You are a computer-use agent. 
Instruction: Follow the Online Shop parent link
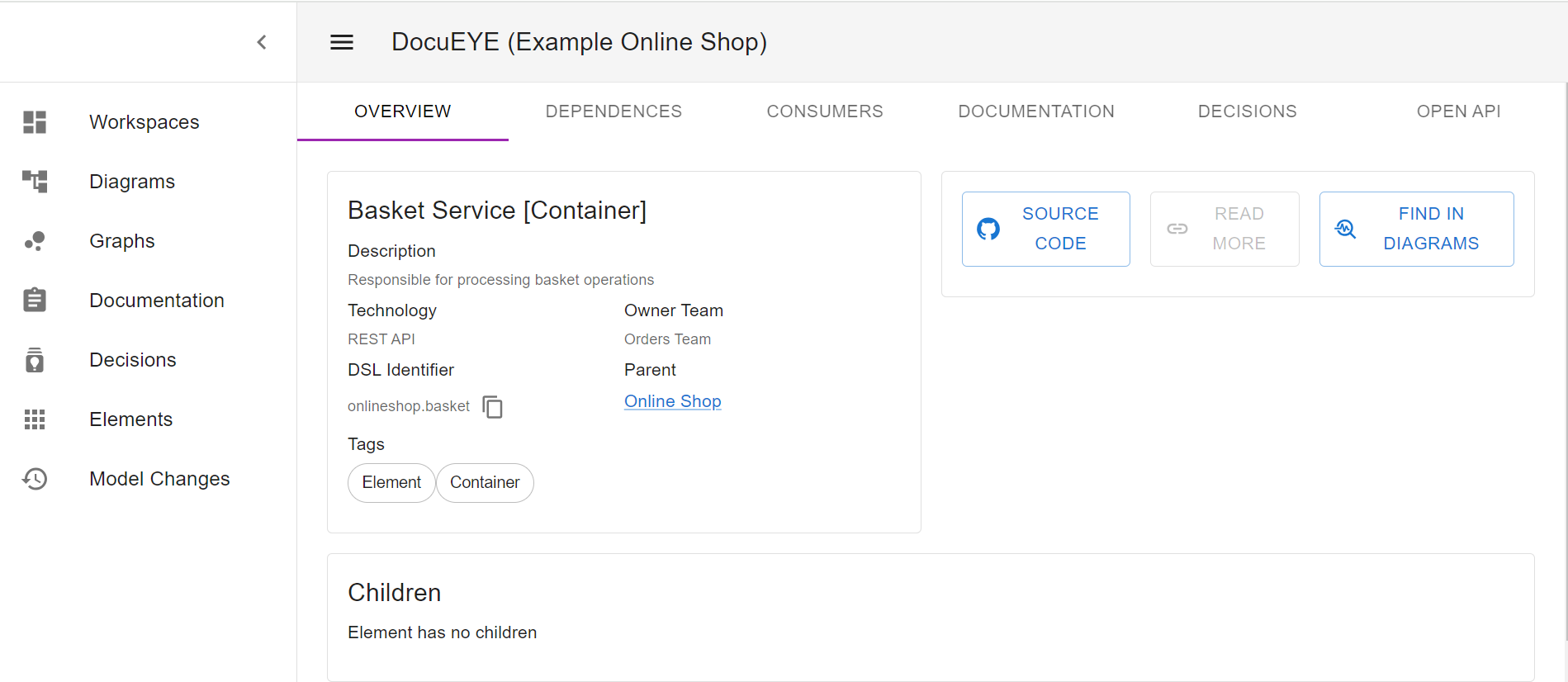(x=672, y=401)
